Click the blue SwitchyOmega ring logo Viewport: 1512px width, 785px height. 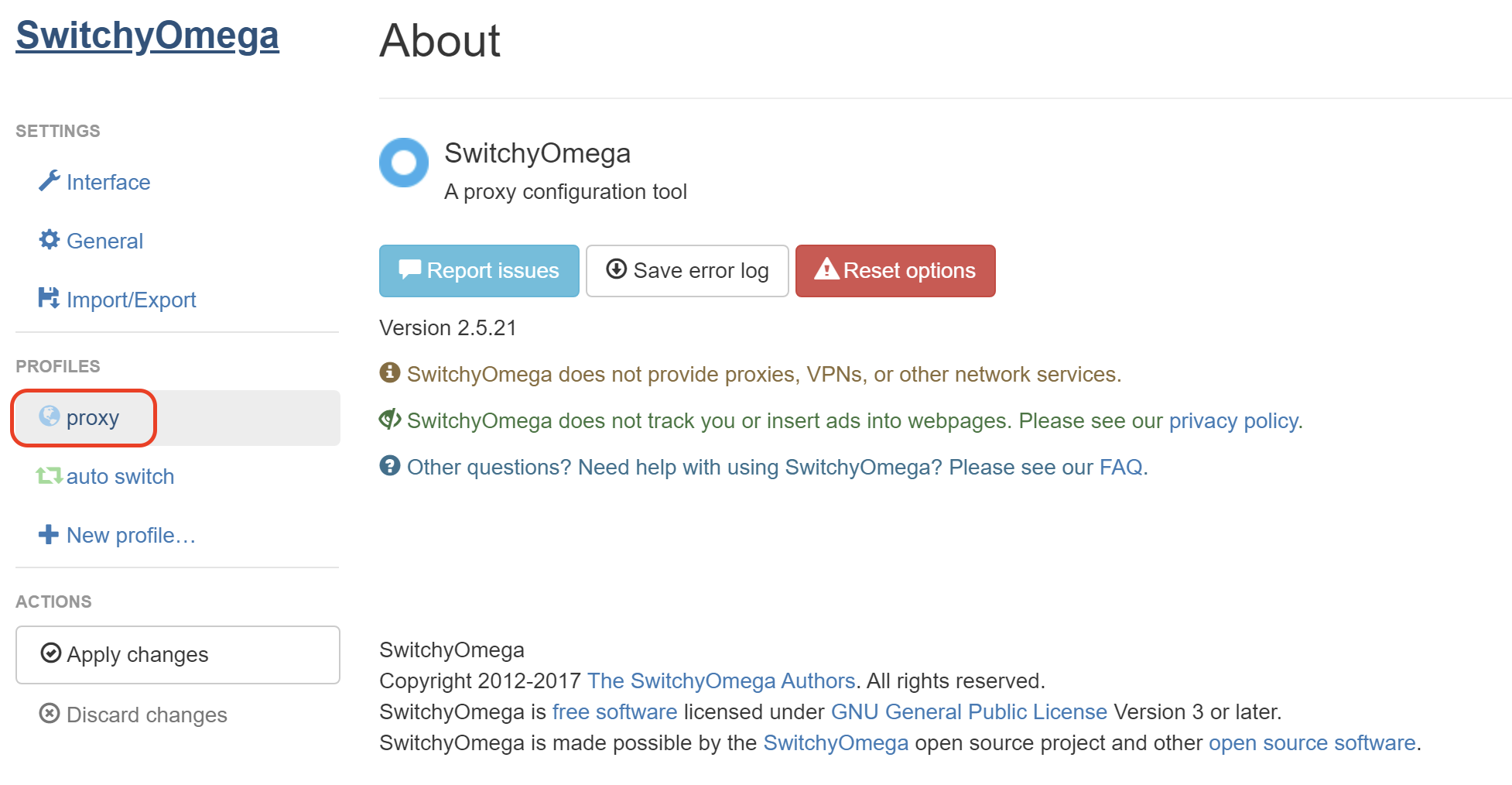[x=403, y=163]
